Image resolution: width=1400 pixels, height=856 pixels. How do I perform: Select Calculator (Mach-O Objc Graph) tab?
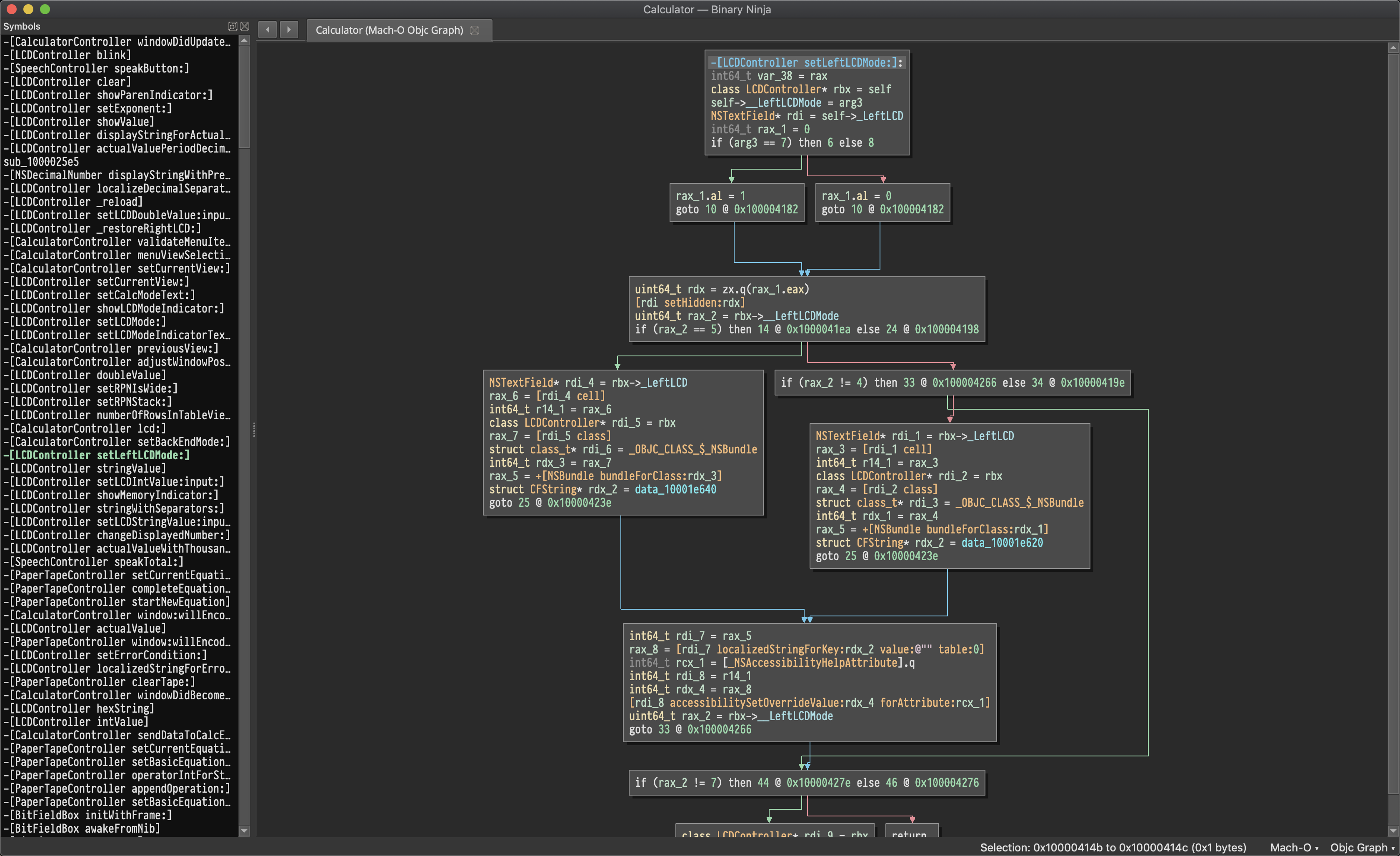click(x=389, y=30)
